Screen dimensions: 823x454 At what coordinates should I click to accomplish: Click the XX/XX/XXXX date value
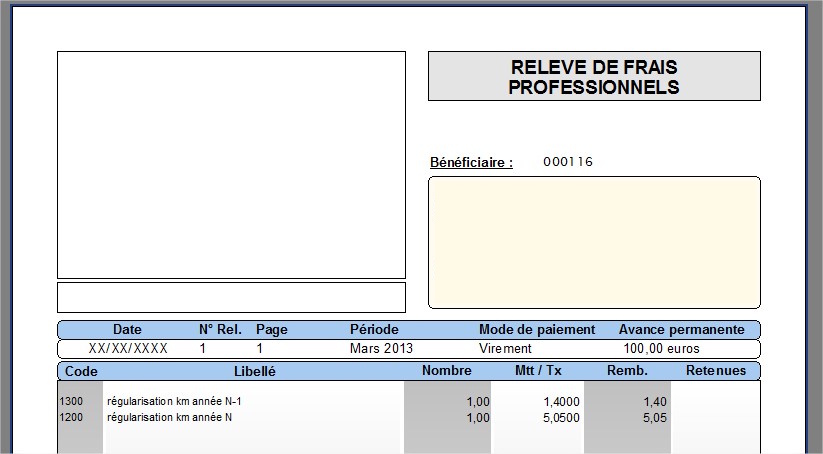pyautogui.click(x=128, y=349)
